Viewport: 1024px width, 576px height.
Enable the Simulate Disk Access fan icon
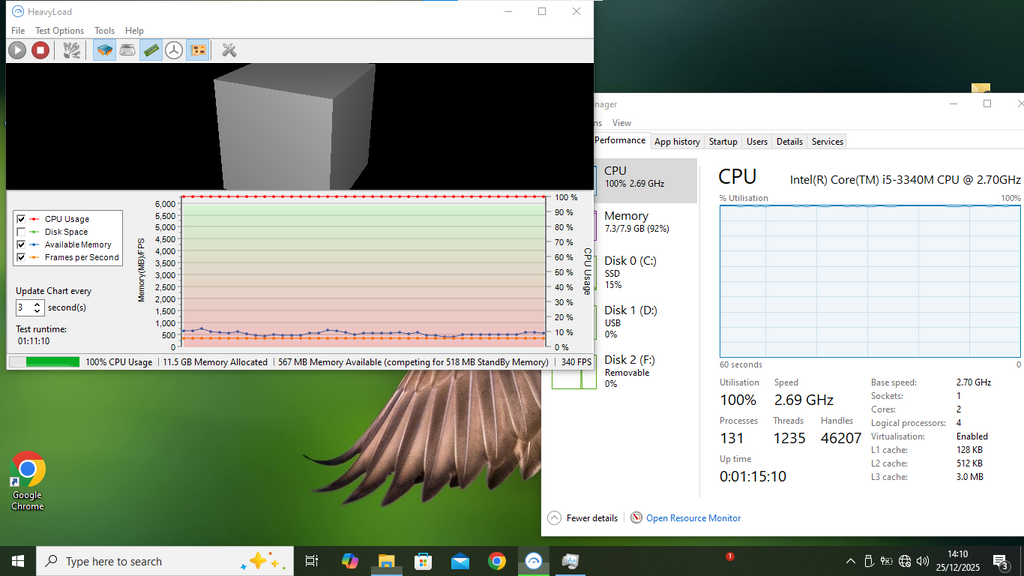pos(174,50)
